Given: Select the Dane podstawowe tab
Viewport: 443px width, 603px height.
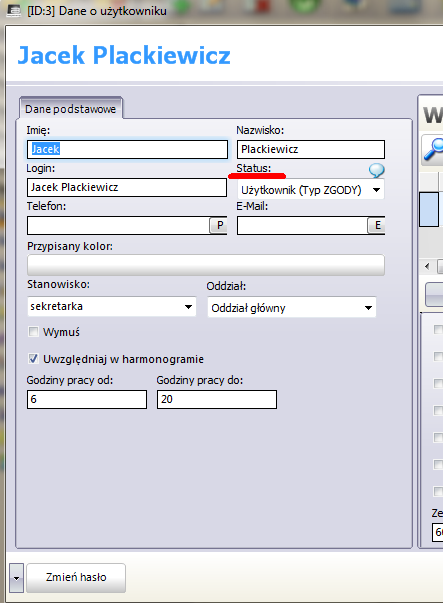Looking at the screenshot, I should click(x=71, y=109).
